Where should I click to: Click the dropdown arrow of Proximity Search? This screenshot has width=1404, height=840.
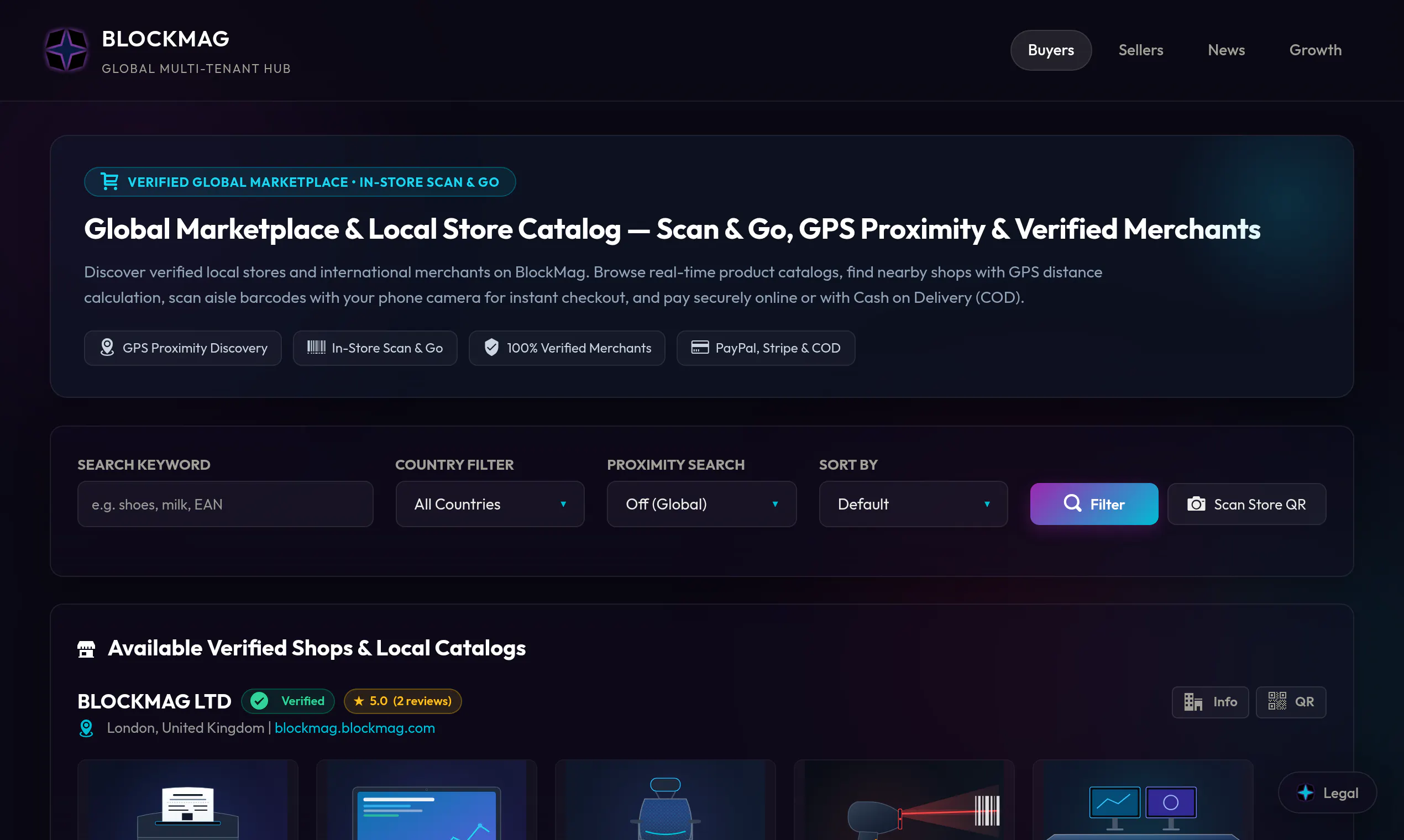tap(775, 505)
